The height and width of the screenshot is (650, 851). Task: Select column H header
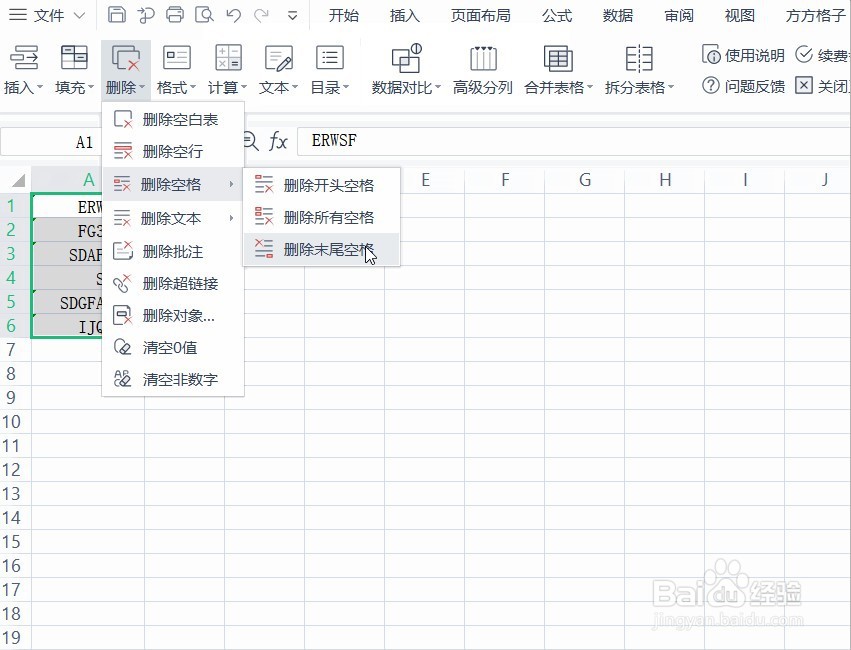tap(665, 180)
